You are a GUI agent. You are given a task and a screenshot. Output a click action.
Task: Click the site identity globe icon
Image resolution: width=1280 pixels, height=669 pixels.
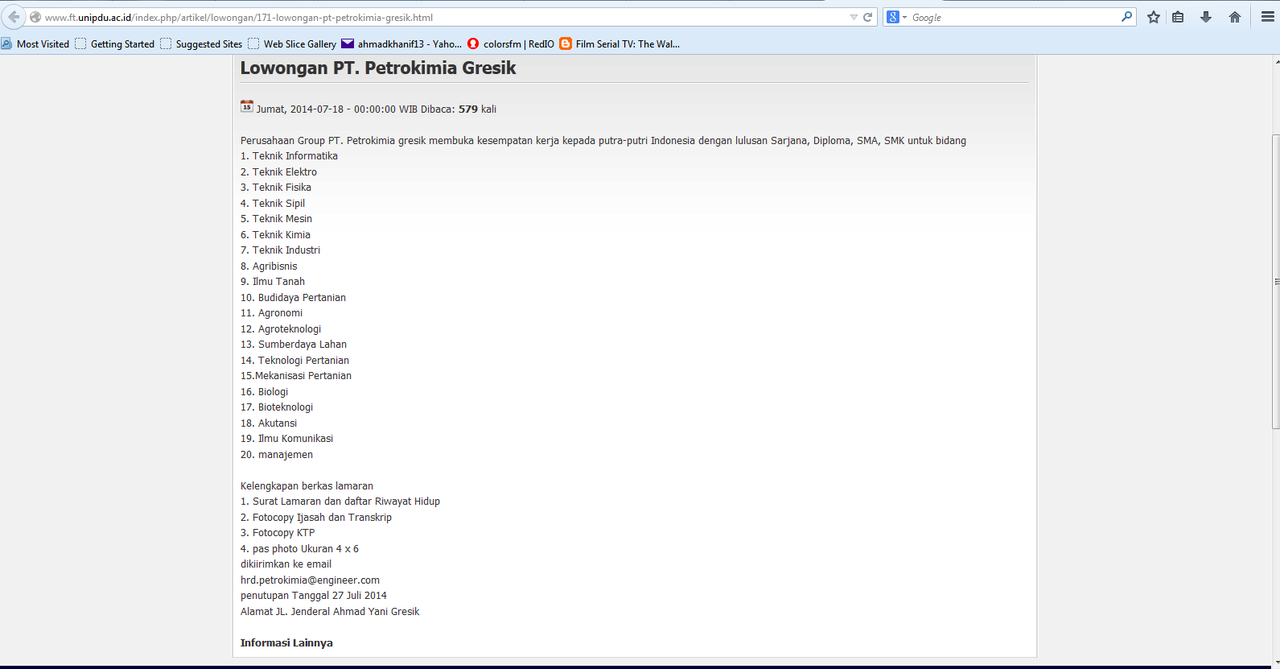tap(36, 17)
